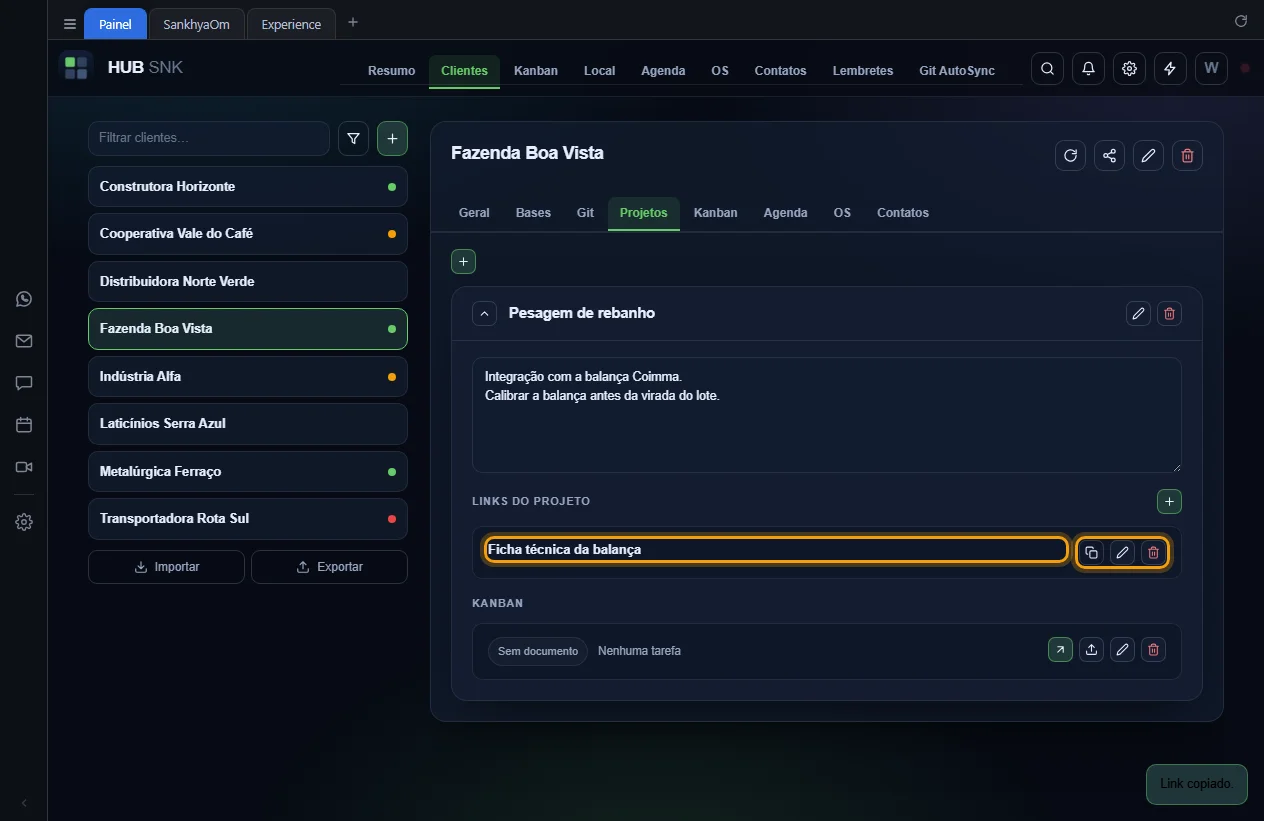This screenshot has height=821, width=1264.
Task: Click the Sem documento badge
Action: (538, 651)
